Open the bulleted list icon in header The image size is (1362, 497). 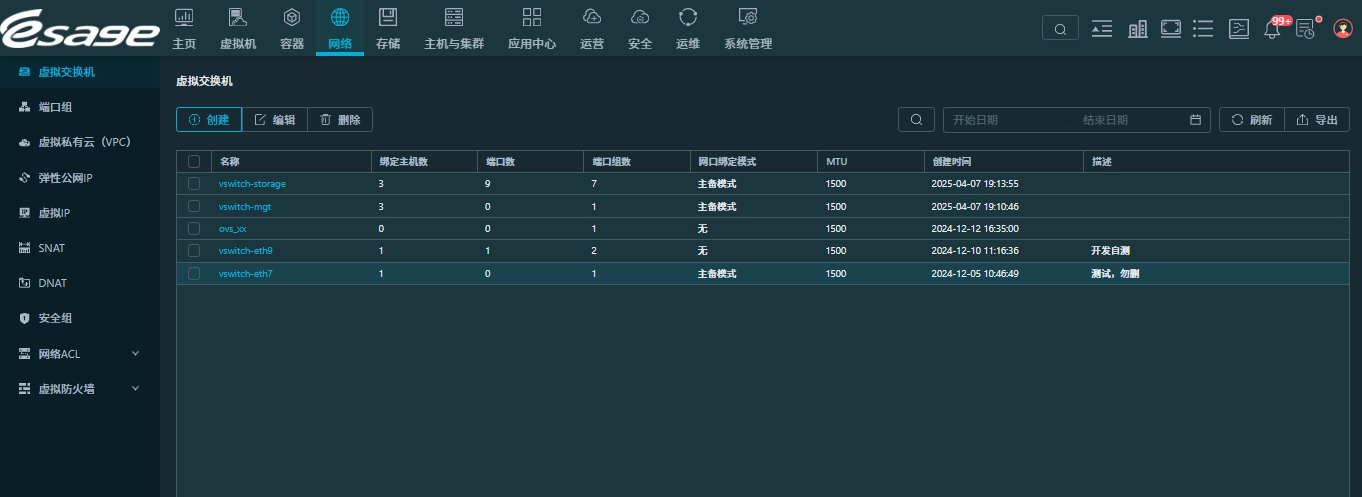coord(1203,28)
